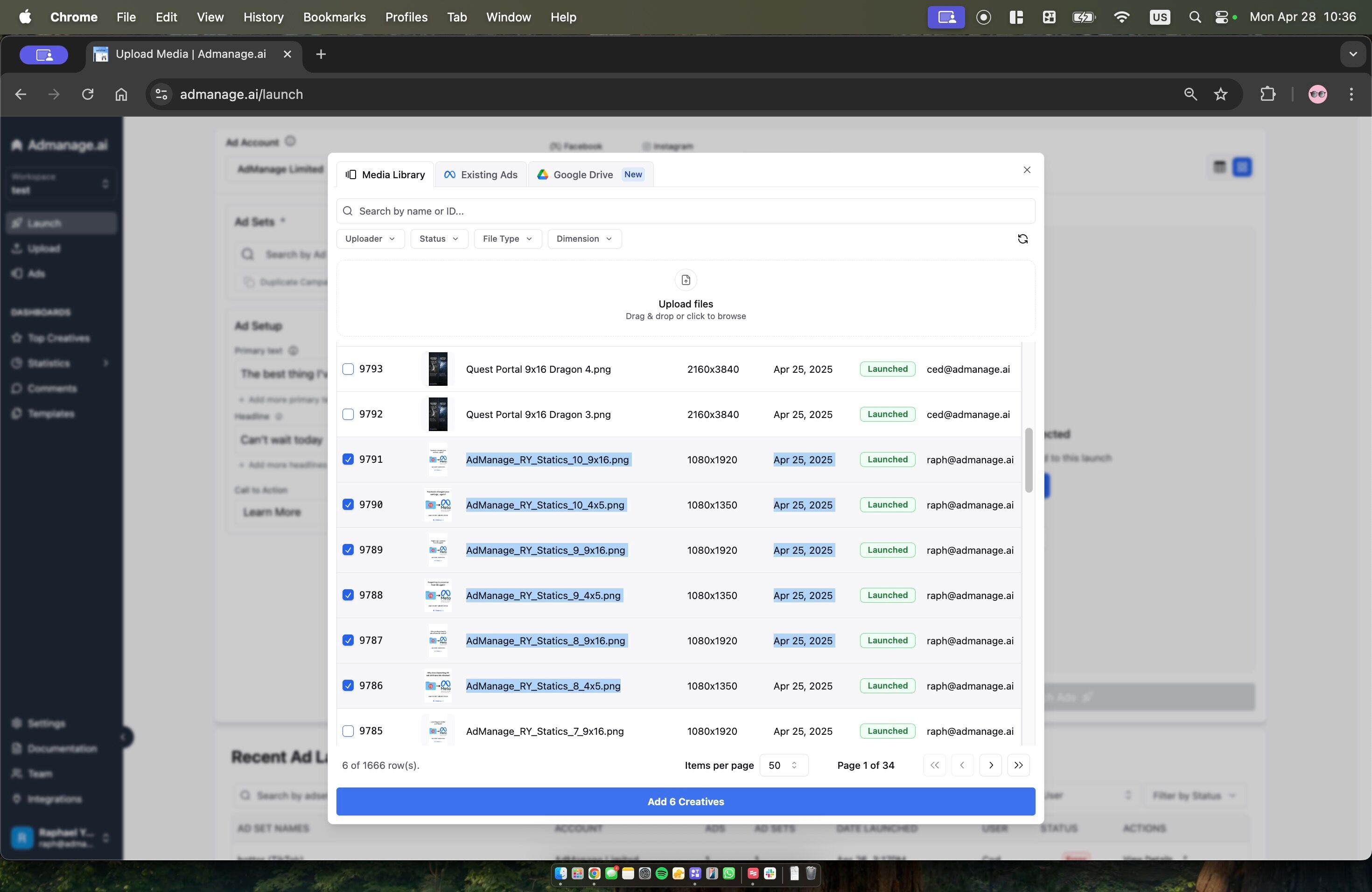Click the Add 6 Creatives button
Viewport: 1372px width, 892px height.
pyautogui.click(x=686, y=801)
